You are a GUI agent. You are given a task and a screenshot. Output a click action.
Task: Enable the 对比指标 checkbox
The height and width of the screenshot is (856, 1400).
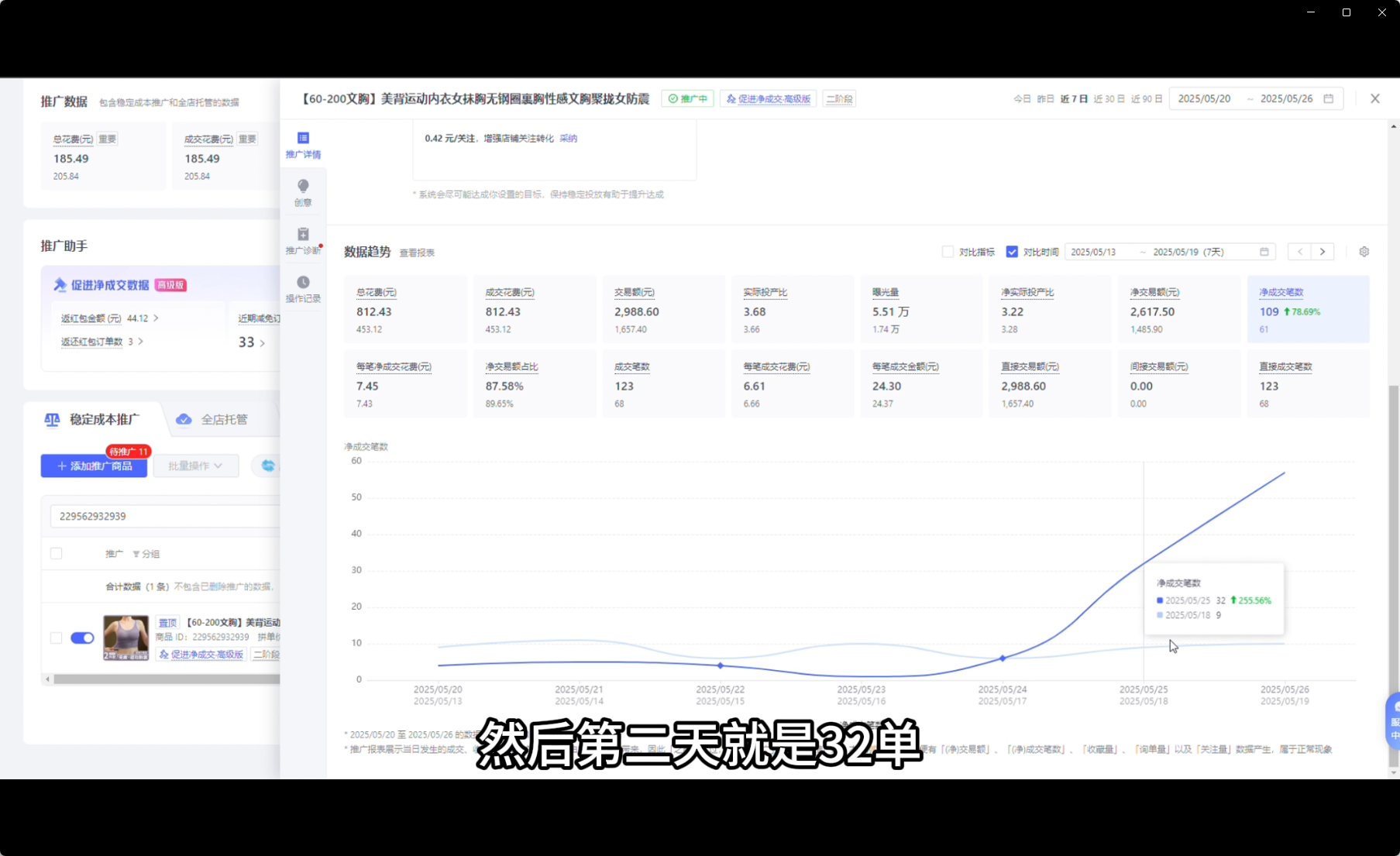coord(947,252)
